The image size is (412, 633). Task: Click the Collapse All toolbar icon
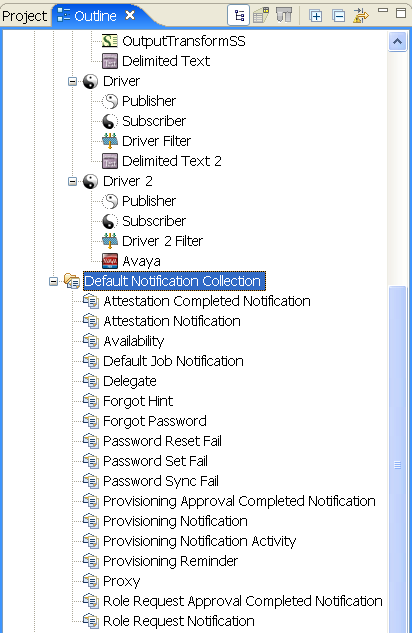[339, 16]
